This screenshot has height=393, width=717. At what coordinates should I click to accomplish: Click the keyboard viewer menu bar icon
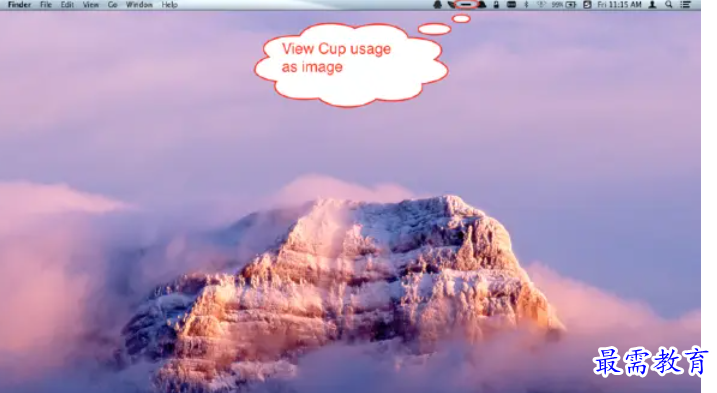[511, 5]
